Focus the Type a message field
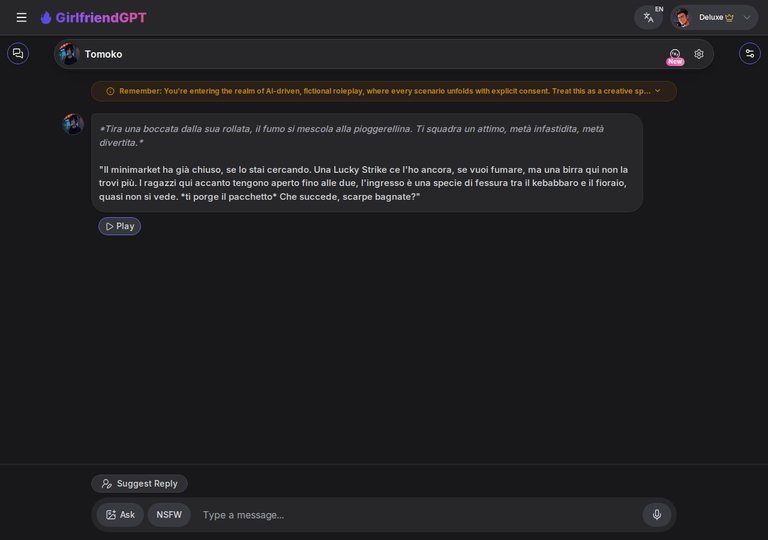768x540 pixels. [419, 515]
